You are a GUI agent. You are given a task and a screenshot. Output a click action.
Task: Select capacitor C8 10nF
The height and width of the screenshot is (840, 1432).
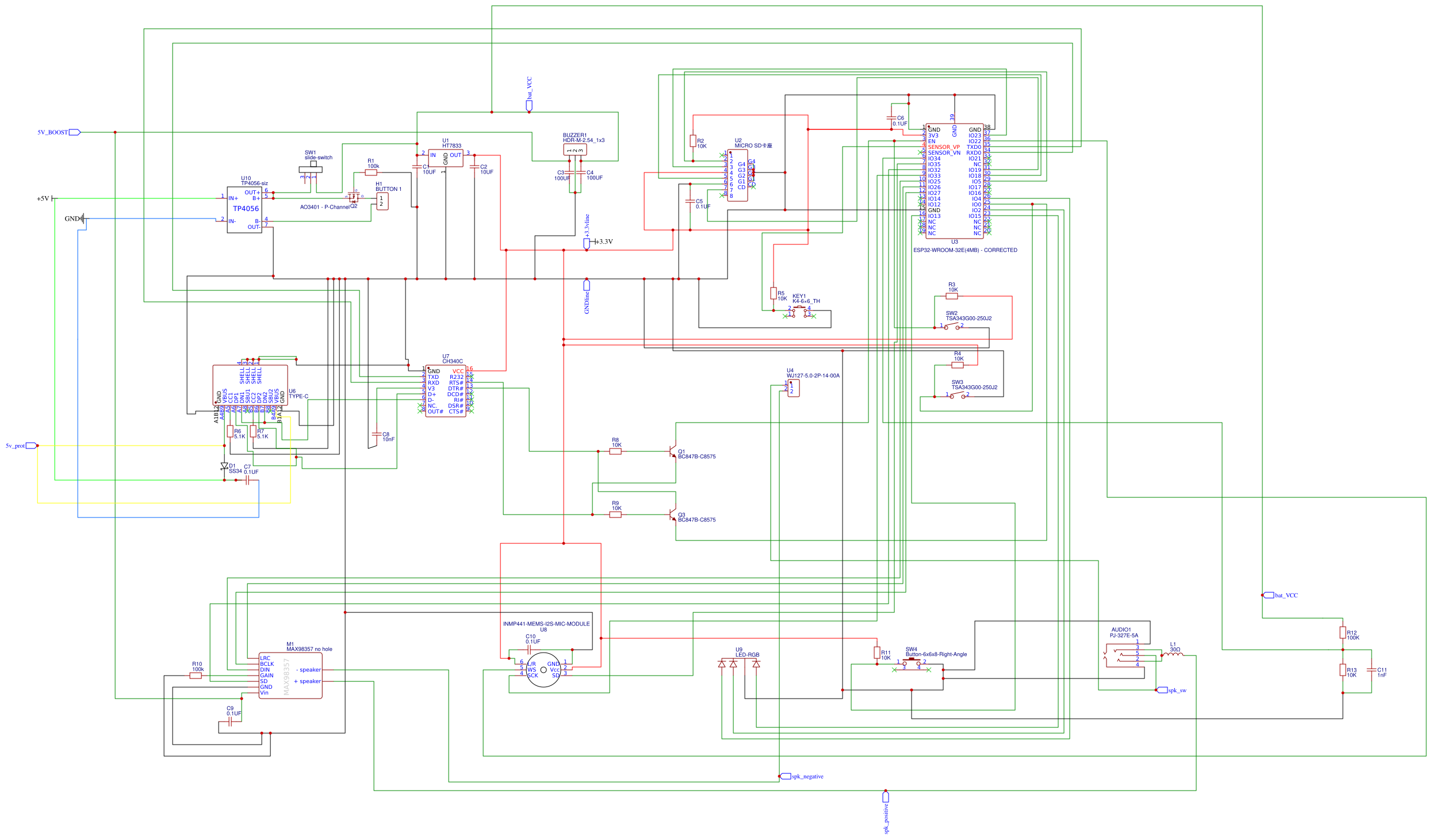point(377,434)
